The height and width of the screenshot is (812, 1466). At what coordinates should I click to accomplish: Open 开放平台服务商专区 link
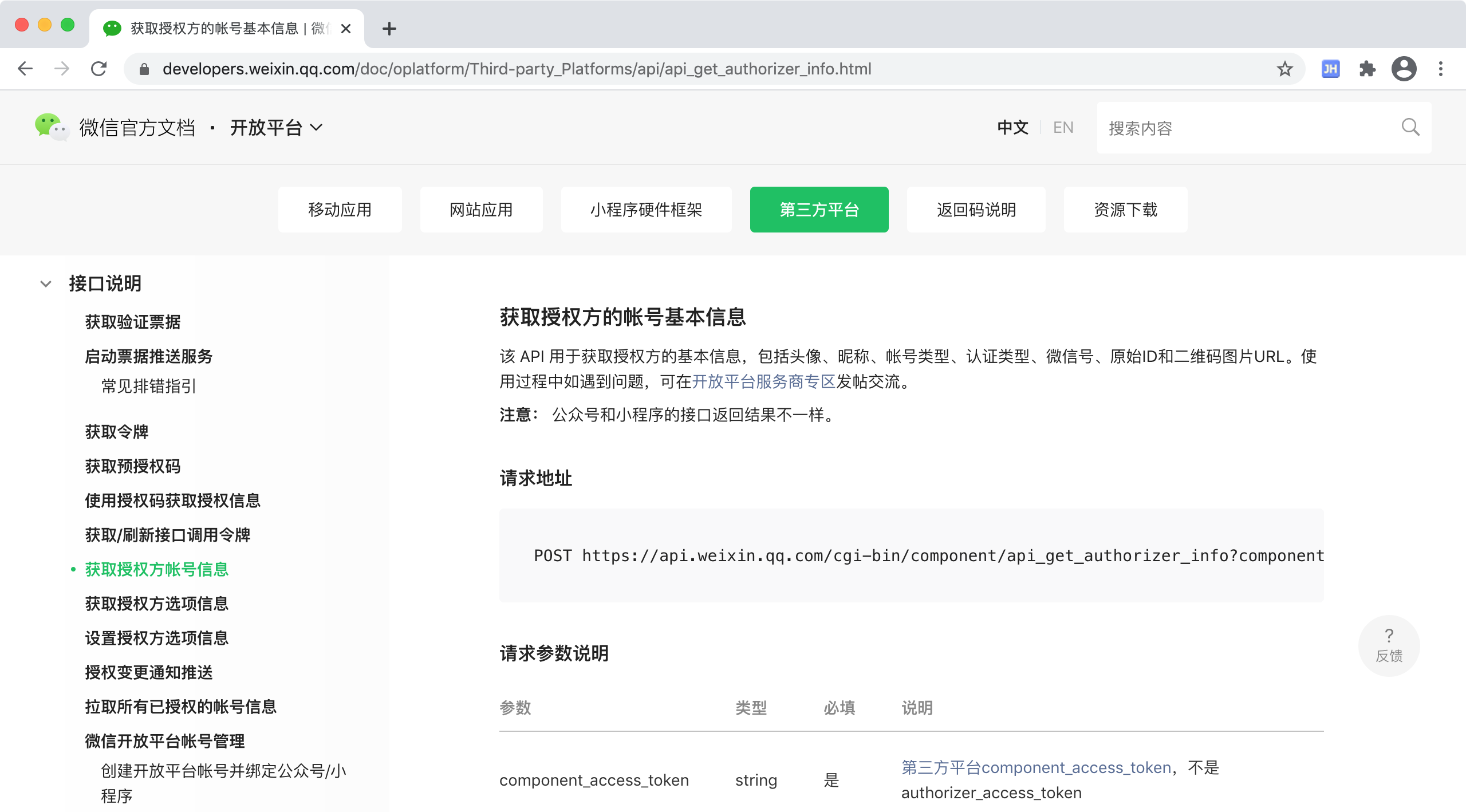pos(763,381)
